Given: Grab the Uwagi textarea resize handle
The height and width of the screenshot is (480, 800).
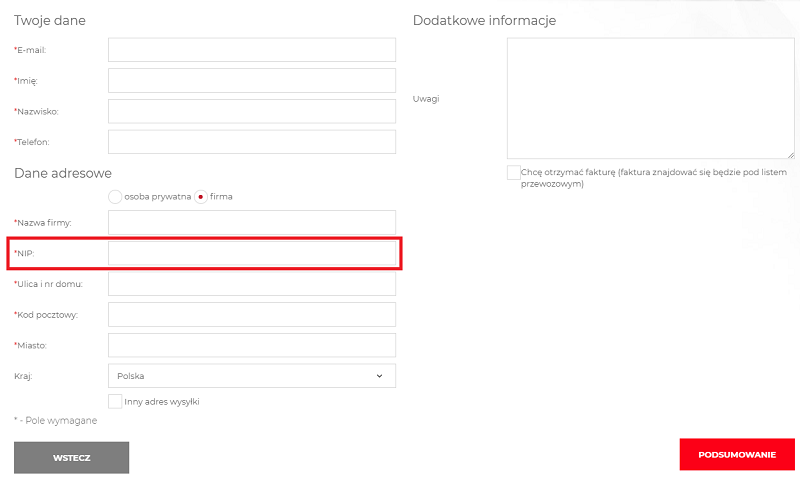Looking at the screenshot, I should (x=790, y=154).
